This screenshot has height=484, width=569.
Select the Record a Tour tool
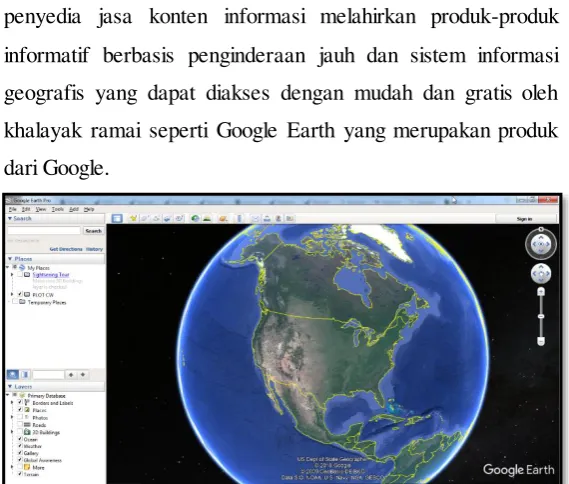[x=179, y=218]
